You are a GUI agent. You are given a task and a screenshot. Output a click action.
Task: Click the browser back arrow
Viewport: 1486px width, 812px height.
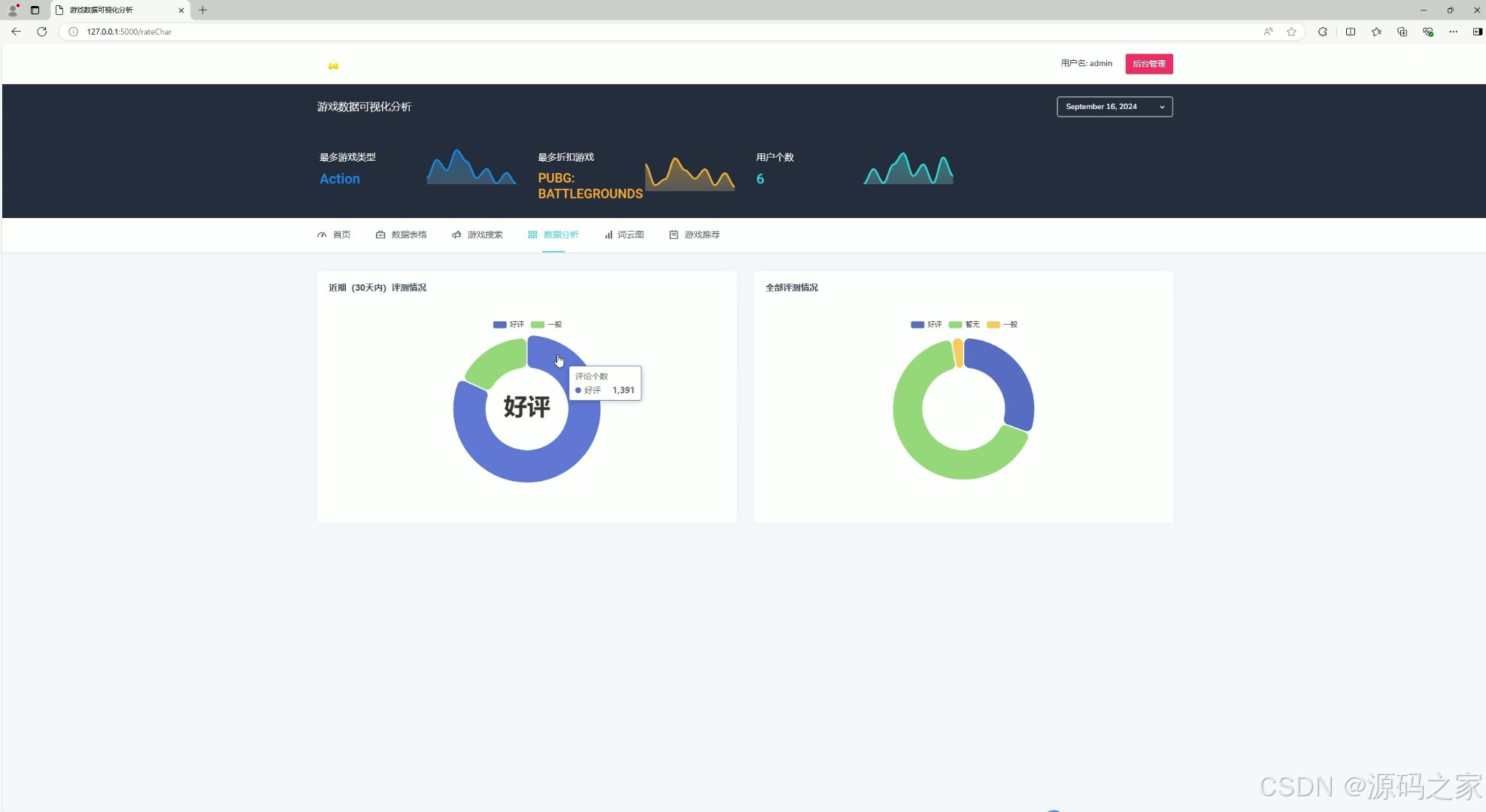(x=16, y=32)
